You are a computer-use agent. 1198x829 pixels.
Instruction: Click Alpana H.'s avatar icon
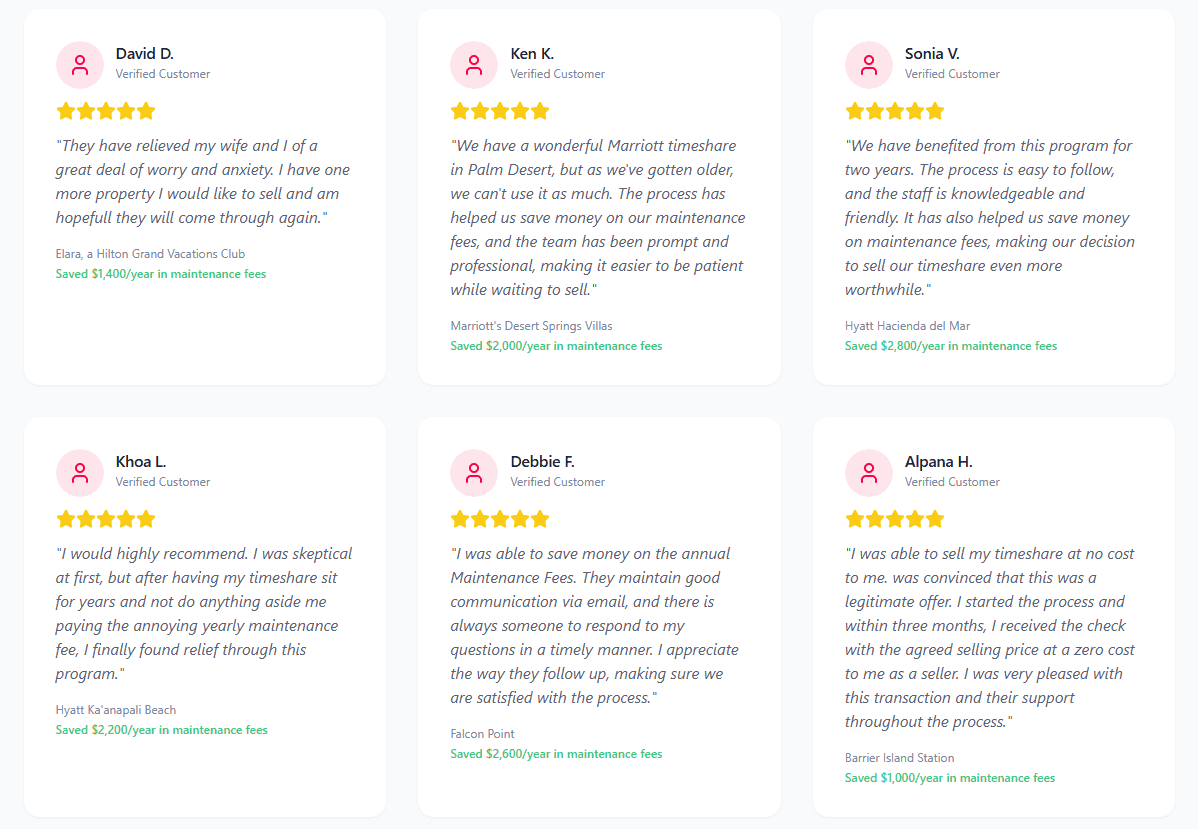point(869,473)
